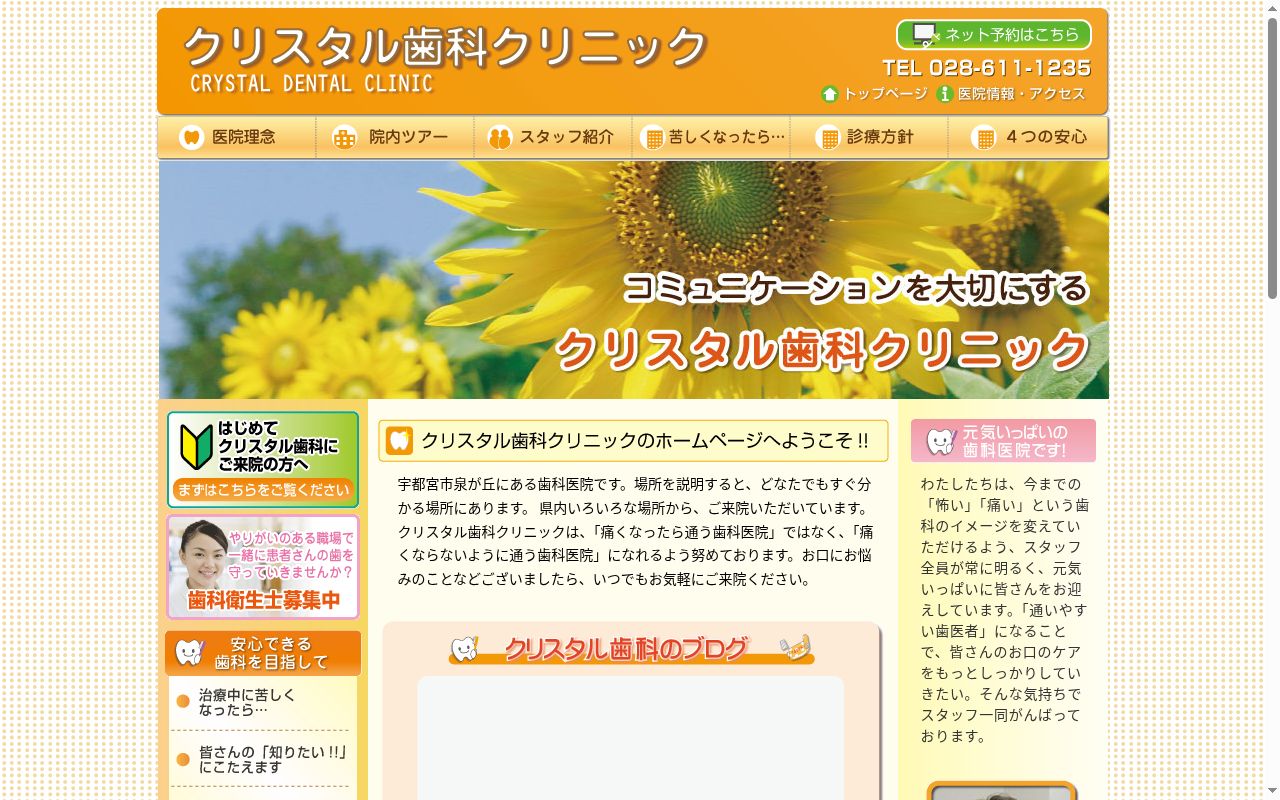The width and height of the screenshot is (1280, 800).
Task: Select 院内ツアー navigation tab
Action: [x=395, y=137]
